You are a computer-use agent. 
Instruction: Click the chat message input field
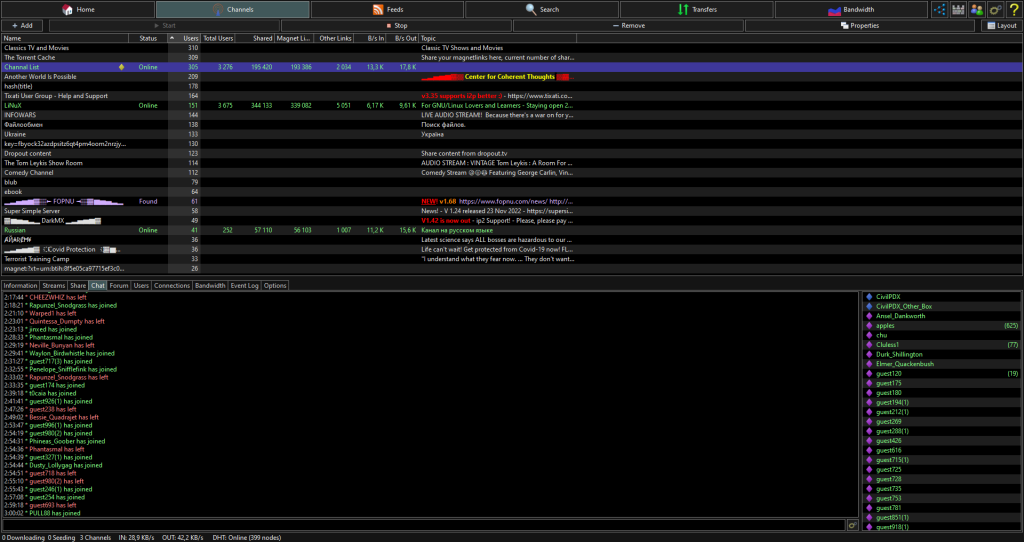(423, 525)
